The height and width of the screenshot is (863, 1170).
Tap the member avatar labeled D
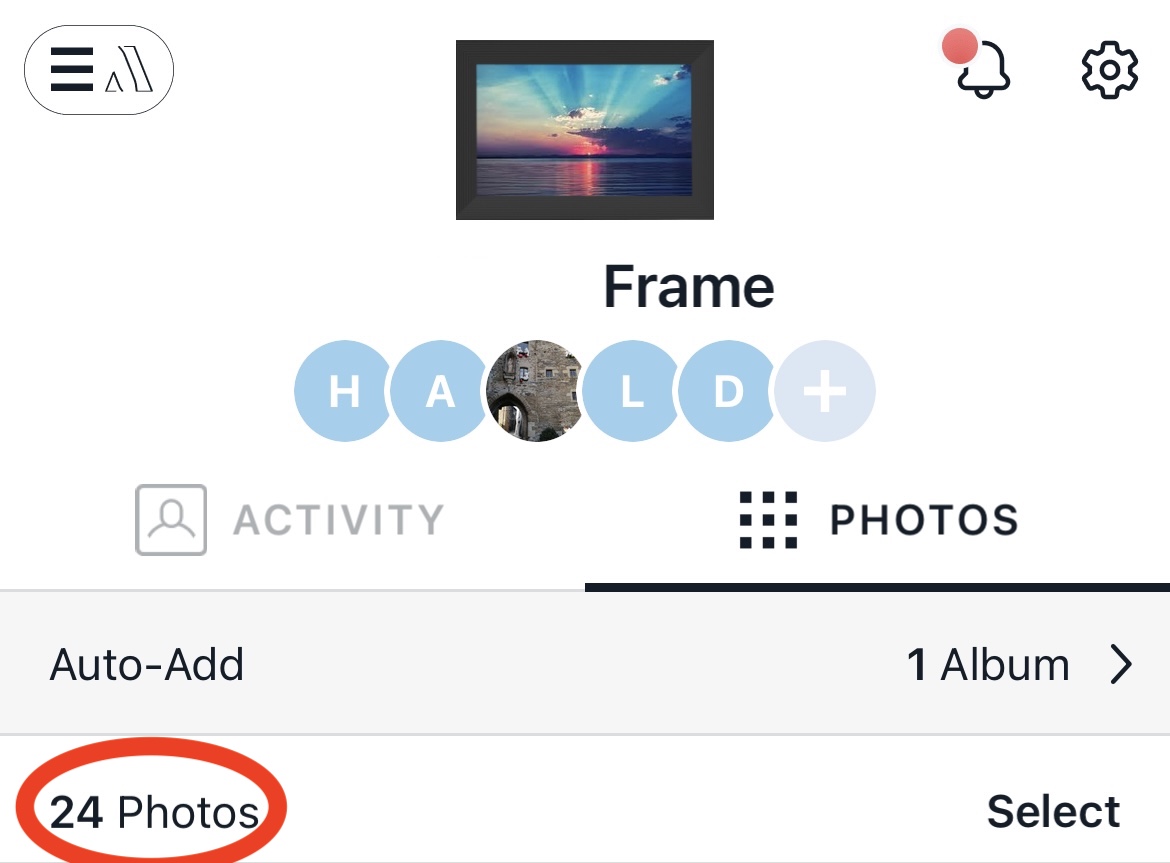click(728, 391)
